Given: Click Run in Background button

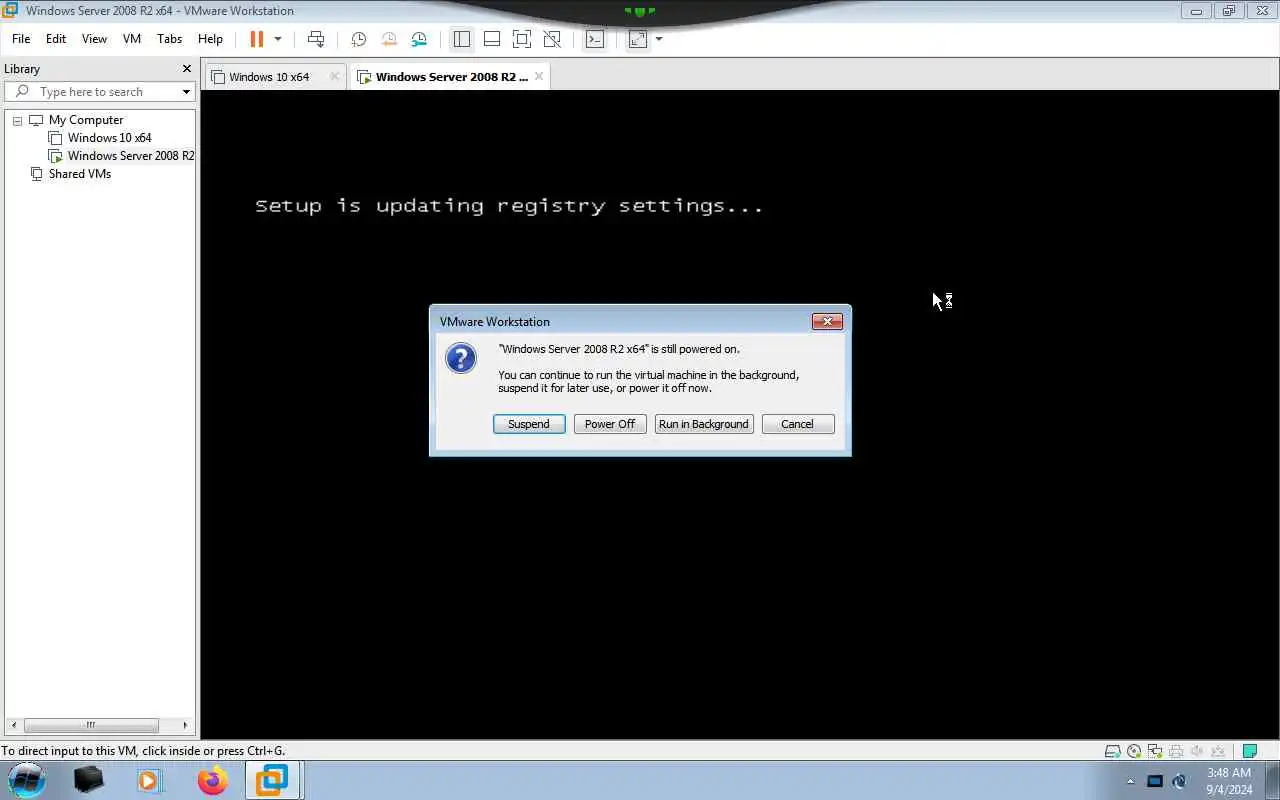Looking at the screenshot, I should tap(704, 424).
